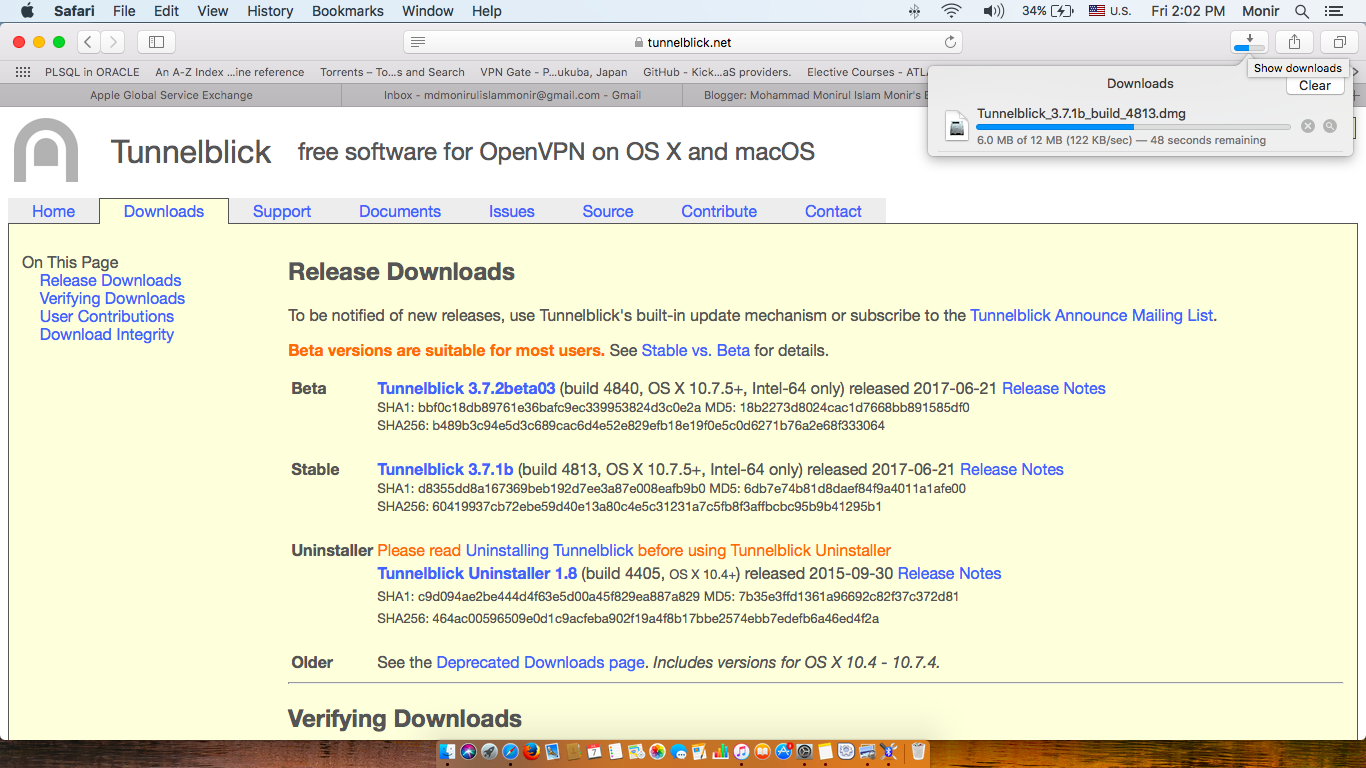Image resolution: width=1366 pixels, height=768 pixels.
Task: Open Firefox from the Dock
Action: 531,751
